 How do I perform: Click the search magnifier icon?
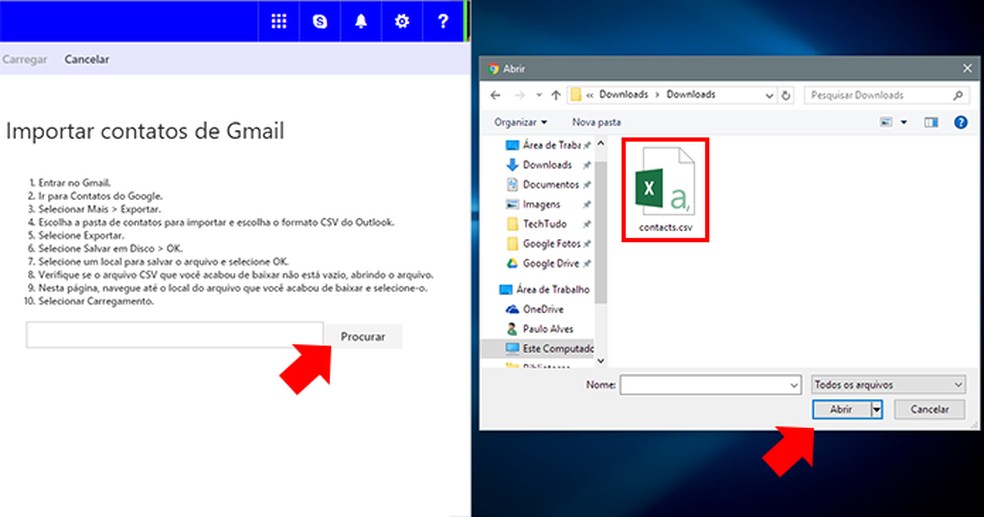click(x=958, y=95)
